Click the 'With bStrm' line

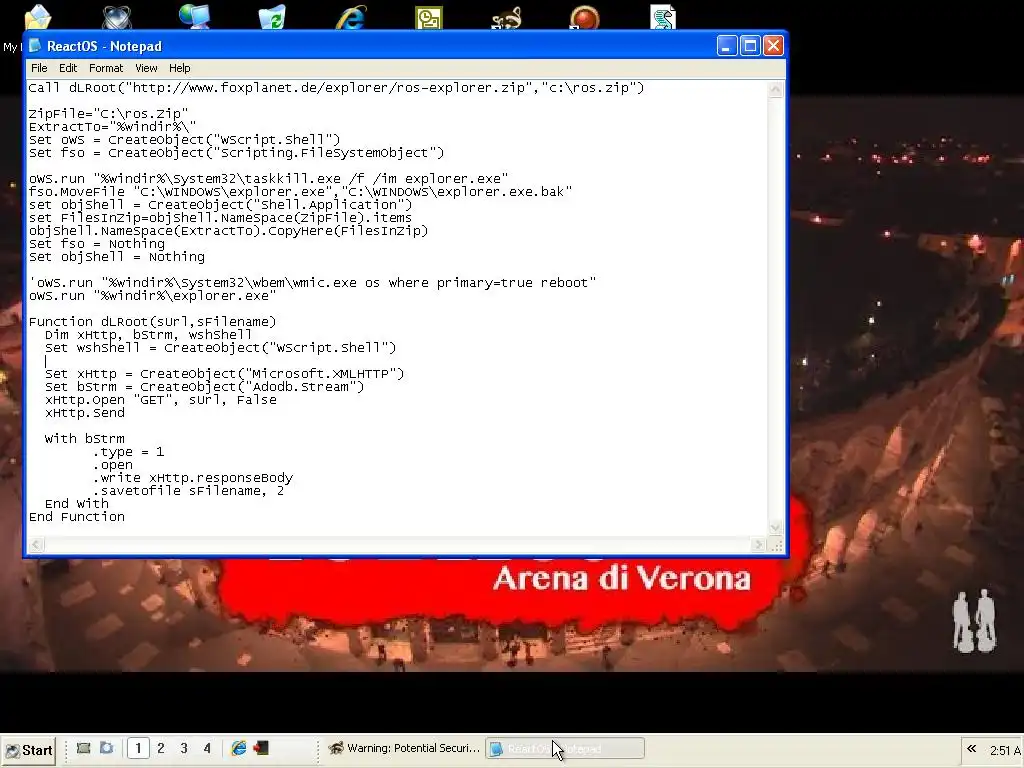(85, 439)
